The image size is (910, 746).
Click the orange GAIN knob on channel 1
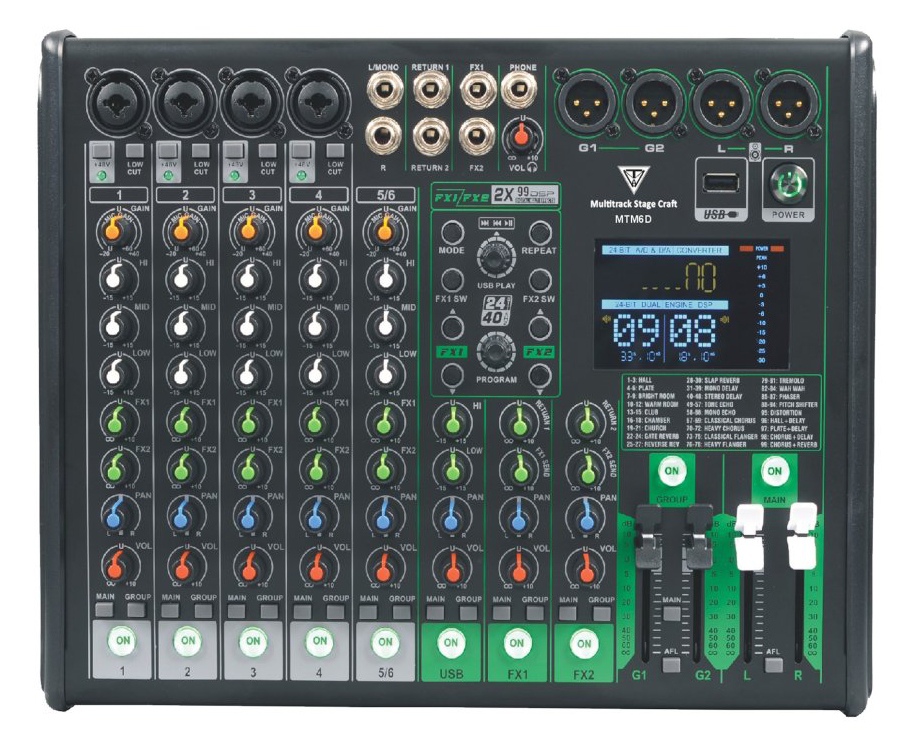(118, 230)
